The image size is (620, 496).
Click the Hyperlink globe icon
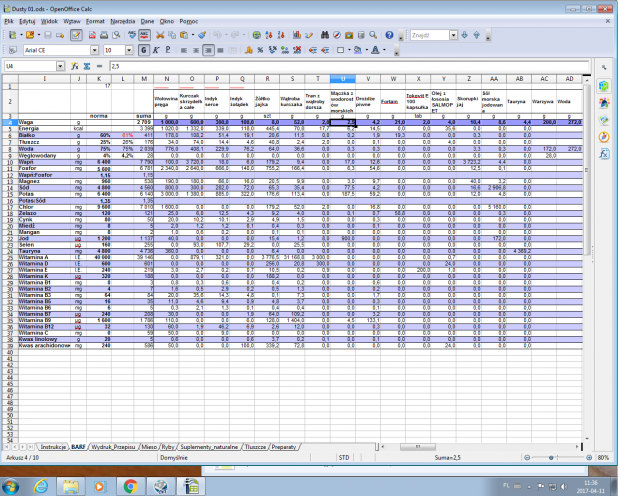pos(257,35)
